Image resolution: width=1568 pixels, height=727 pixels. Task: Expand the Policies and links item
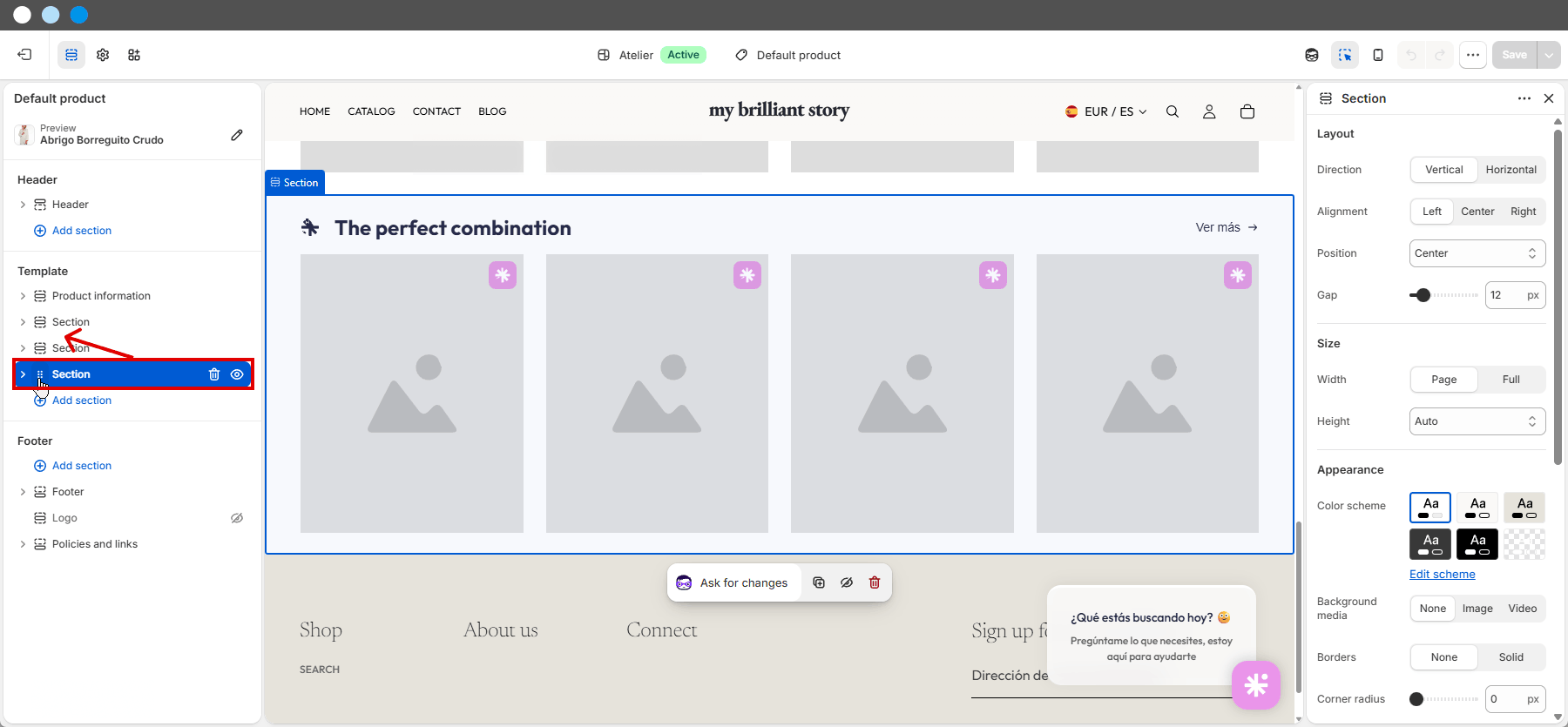(x=23, y=544)
